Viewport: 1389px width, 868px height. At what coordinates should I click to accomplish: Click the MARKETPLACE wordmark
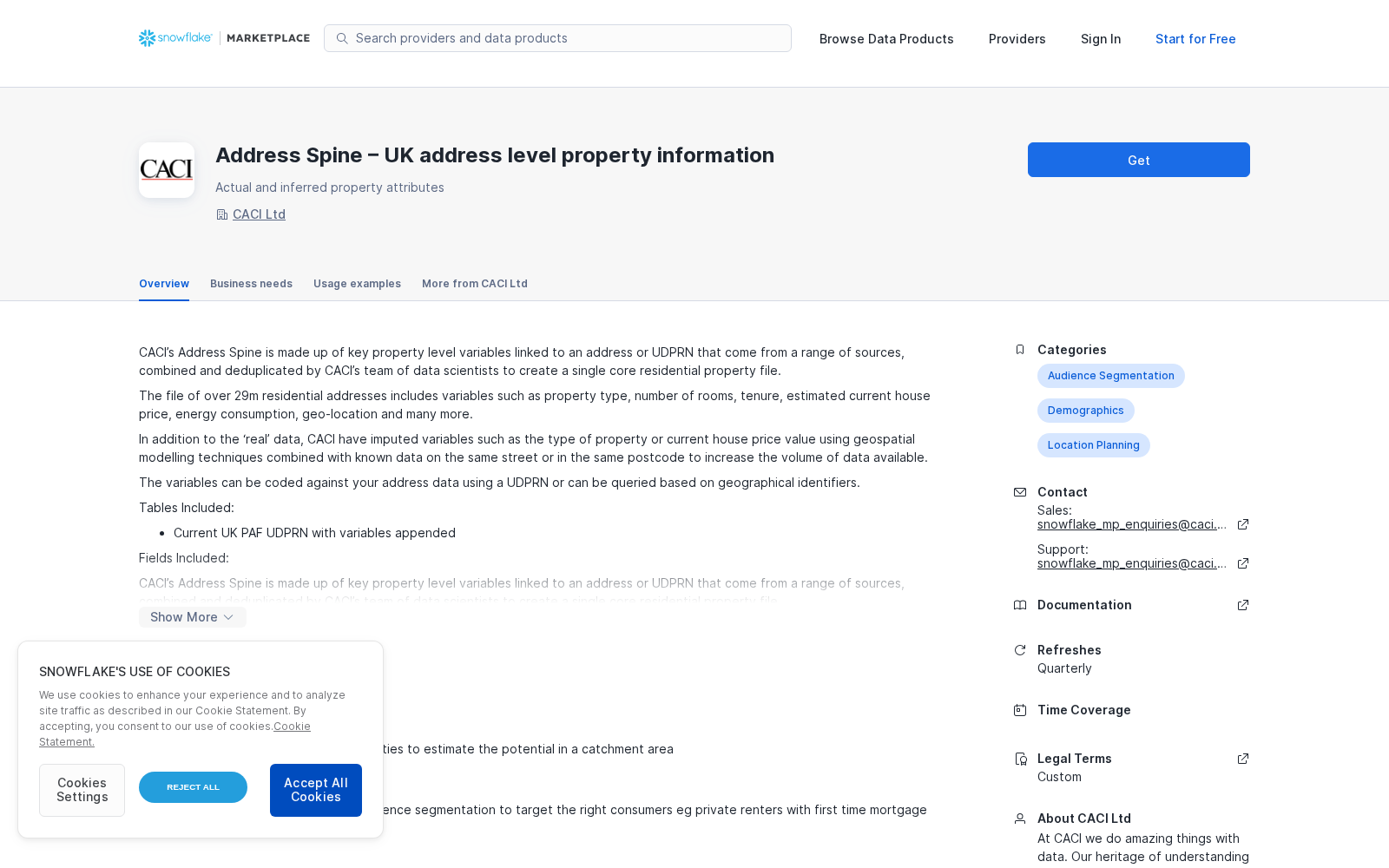click(x=268, y=38)
